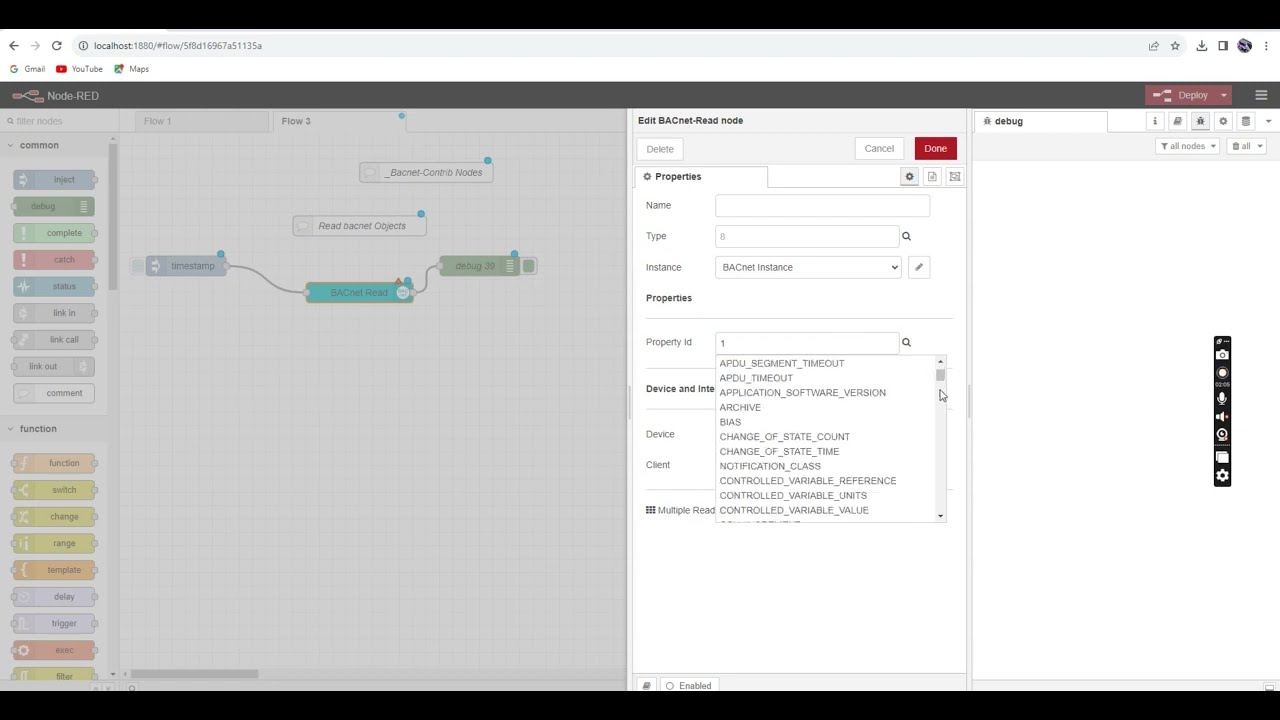Image resolution: width=1280 pixels, height=720 pixels.
Task: Open the debug messages bug icon
Action: coord(1200,121)
